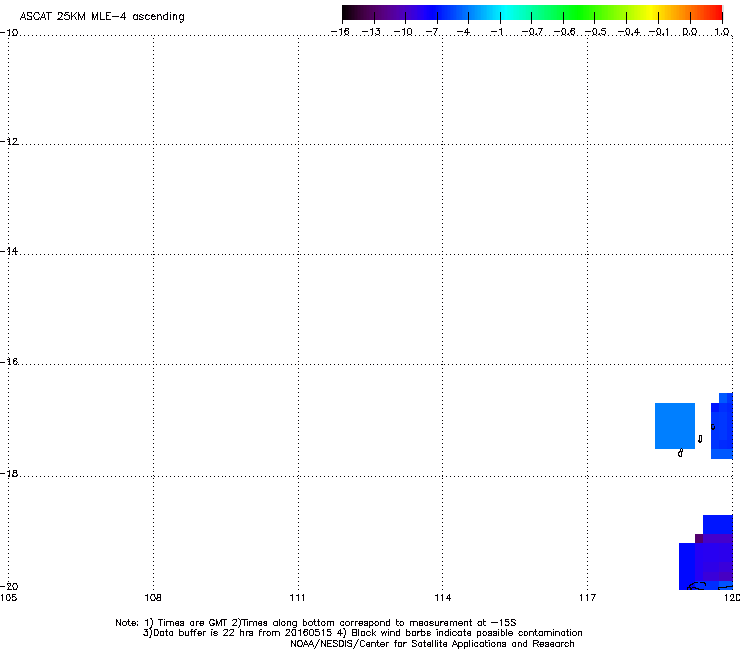Click the -0.4 label on the colorbar
The width and height of the screenshot is (740, 650).
629,32
